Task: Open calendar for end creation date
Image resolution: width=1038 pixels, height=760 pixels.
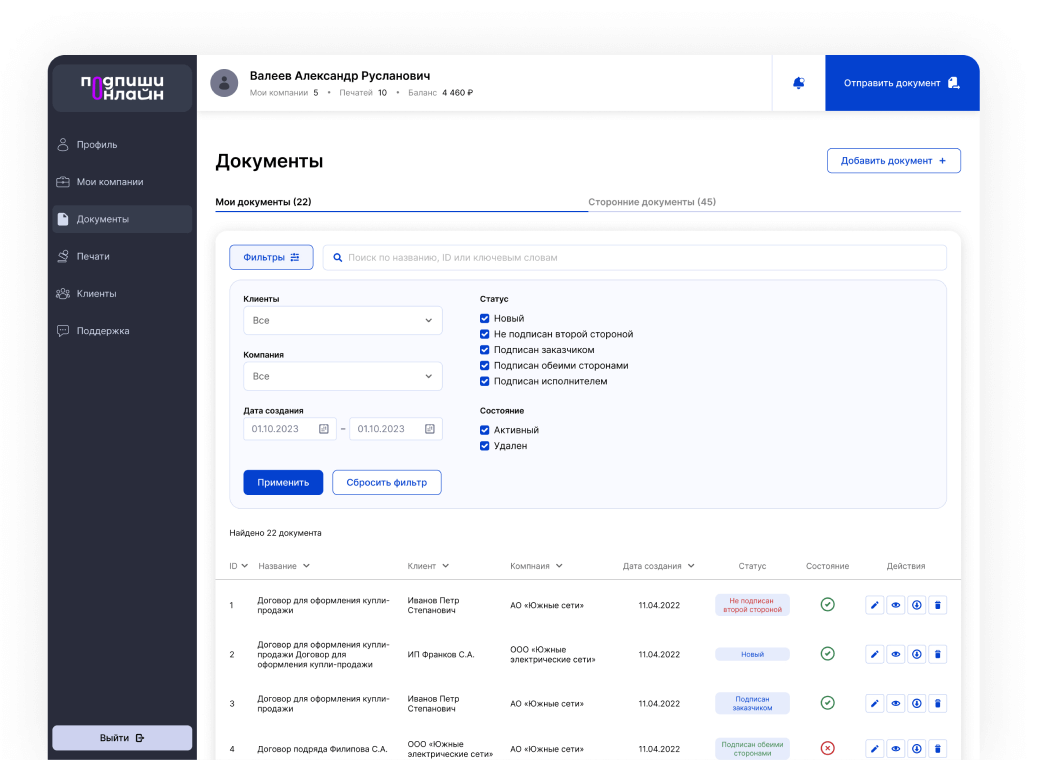Action: 430,429
